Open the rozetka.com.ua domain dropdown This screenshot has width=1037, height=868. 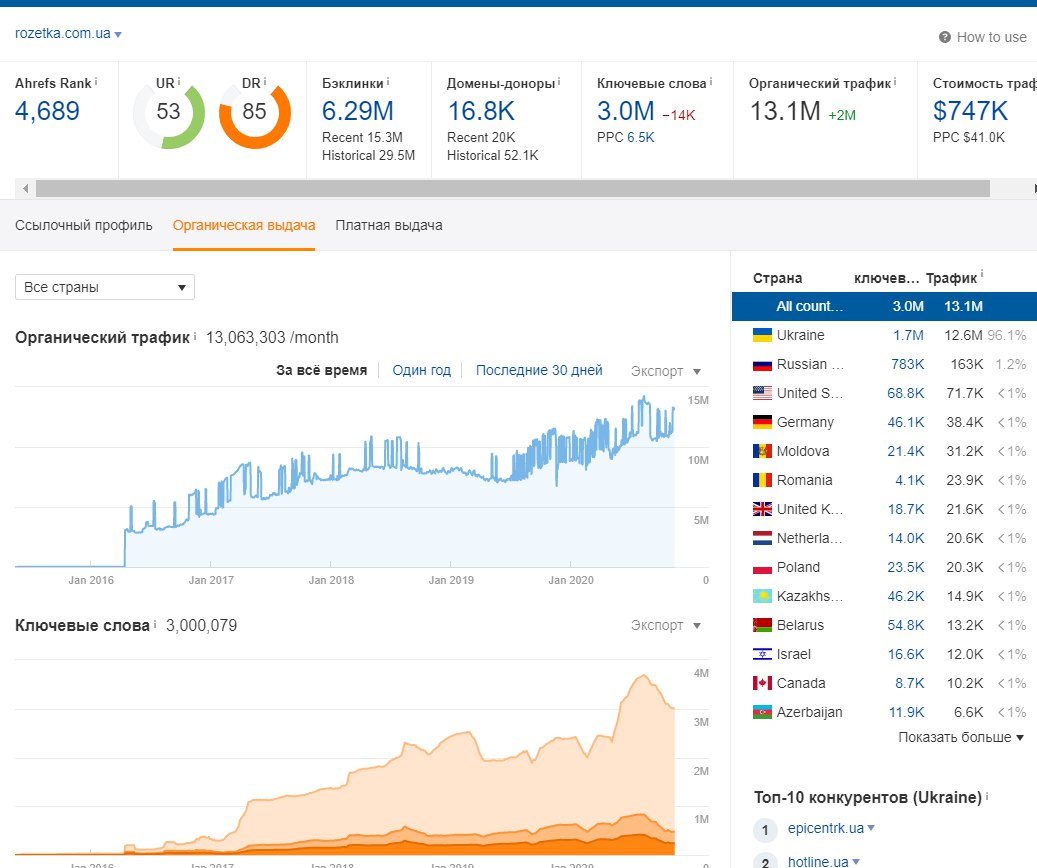coord(68,34)
